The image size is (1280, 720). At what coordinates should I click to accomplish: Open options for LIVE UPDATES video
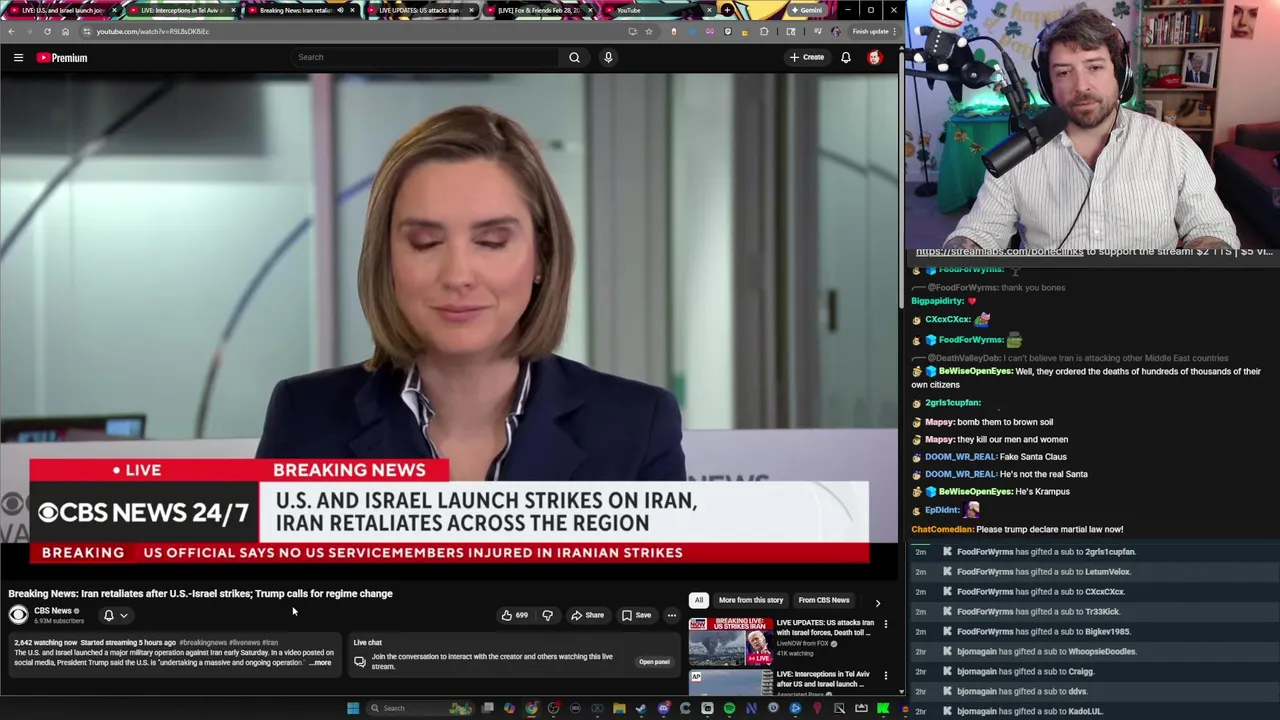click(x=885, y=624)
